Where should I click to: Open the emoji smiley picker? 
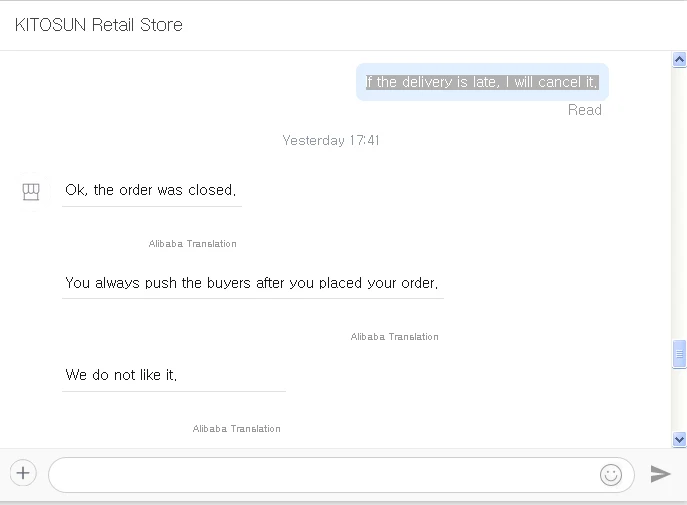pyautogui.click(x=611, y=474)
